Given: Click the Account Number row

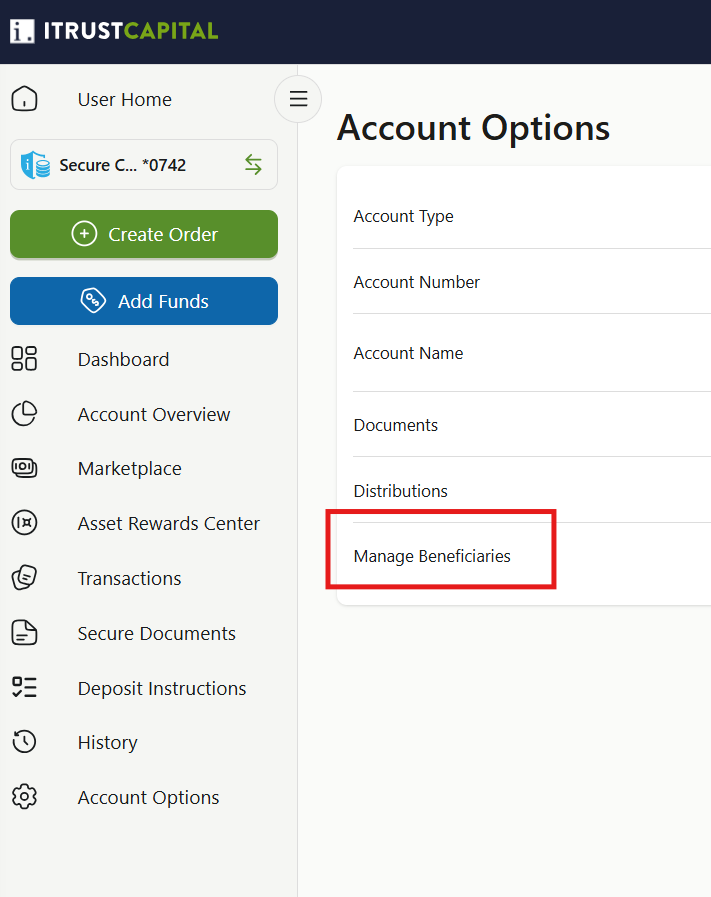Looking at the screenshot, I should point(532,281).
